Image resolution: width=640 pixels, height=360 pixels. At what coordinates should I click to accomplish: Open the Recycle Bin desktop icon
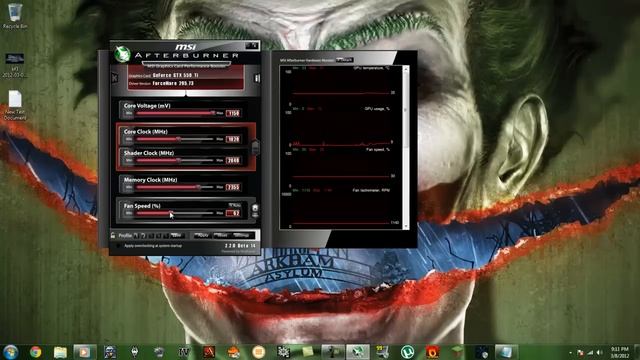(x=15, y=16)
